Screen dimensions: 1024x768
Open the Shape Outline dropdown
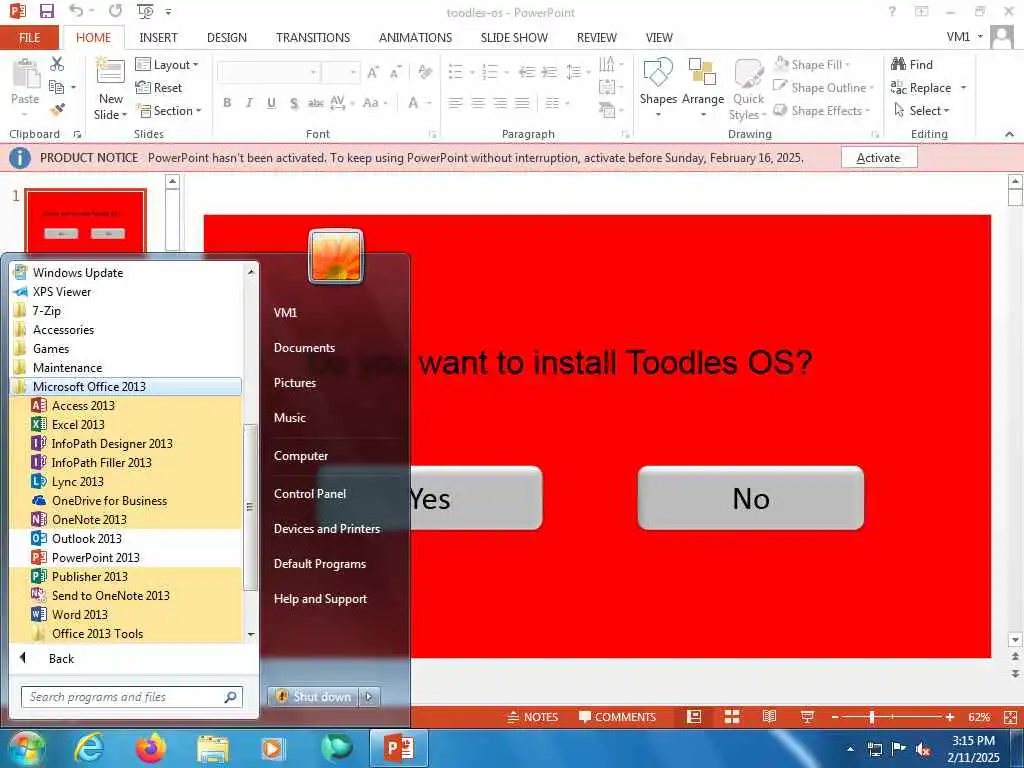[x=823, y=88]
